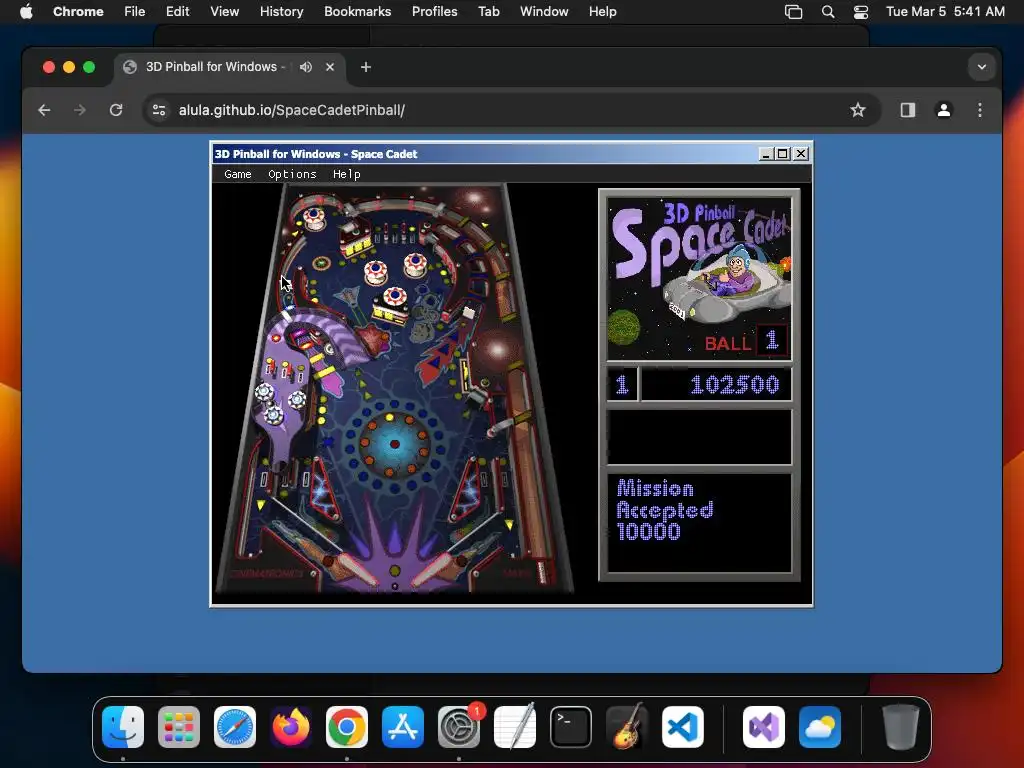Open TextEdit from the dock
Viewport: 1024px width, 768px height.
point(515,727)
